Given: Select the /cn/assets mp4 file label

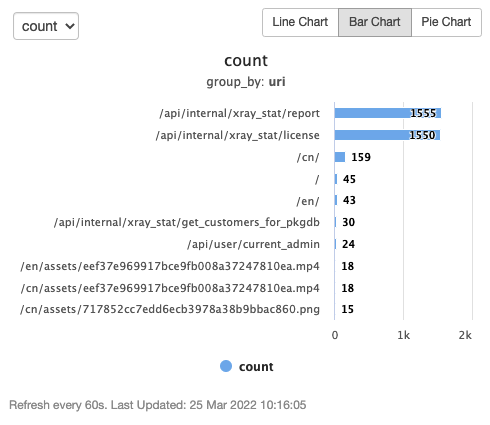Looking at the screenshot, I should pos(170,288).
